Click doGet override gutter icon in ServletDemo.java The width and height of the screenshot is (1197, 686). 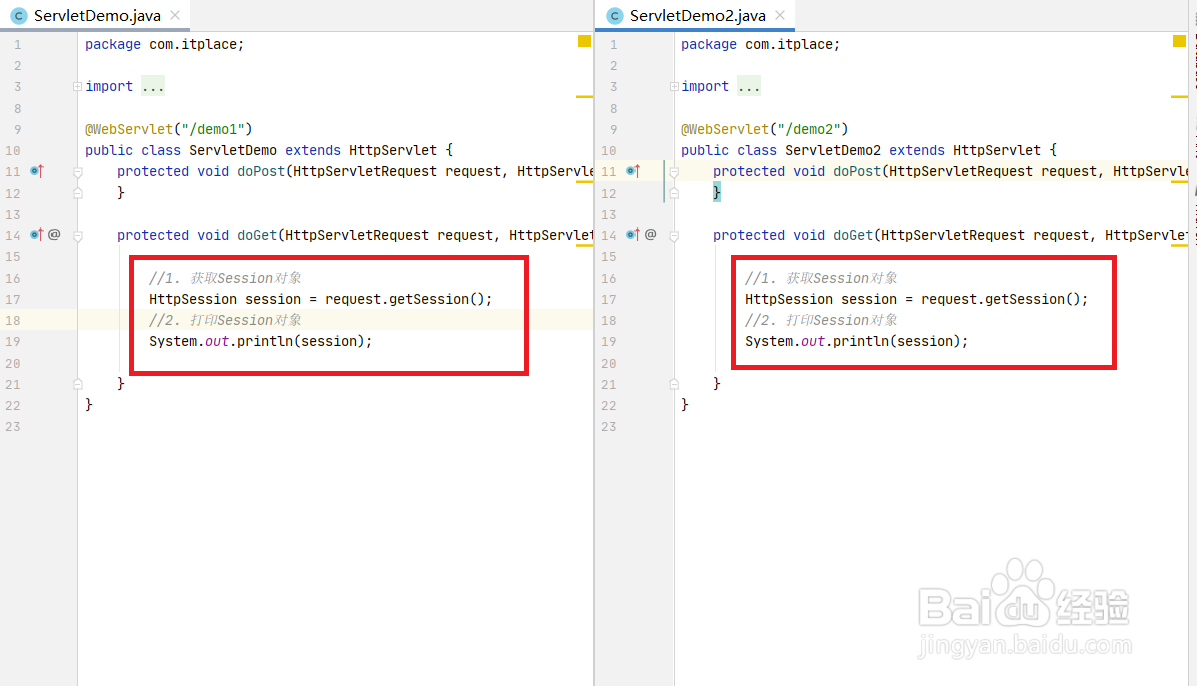click(x=37, y=235)
